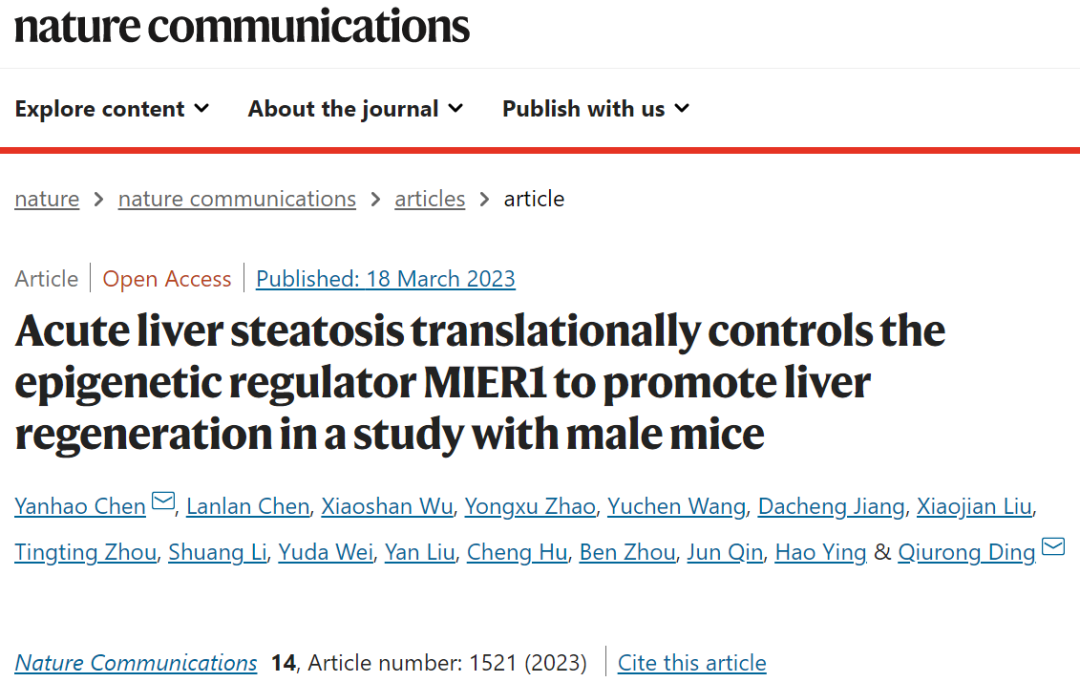The width and height of the screenshot is (1080, 682).
Task: Open author Xiaoshan Wu's profile
Action: [x=387, y=506]
